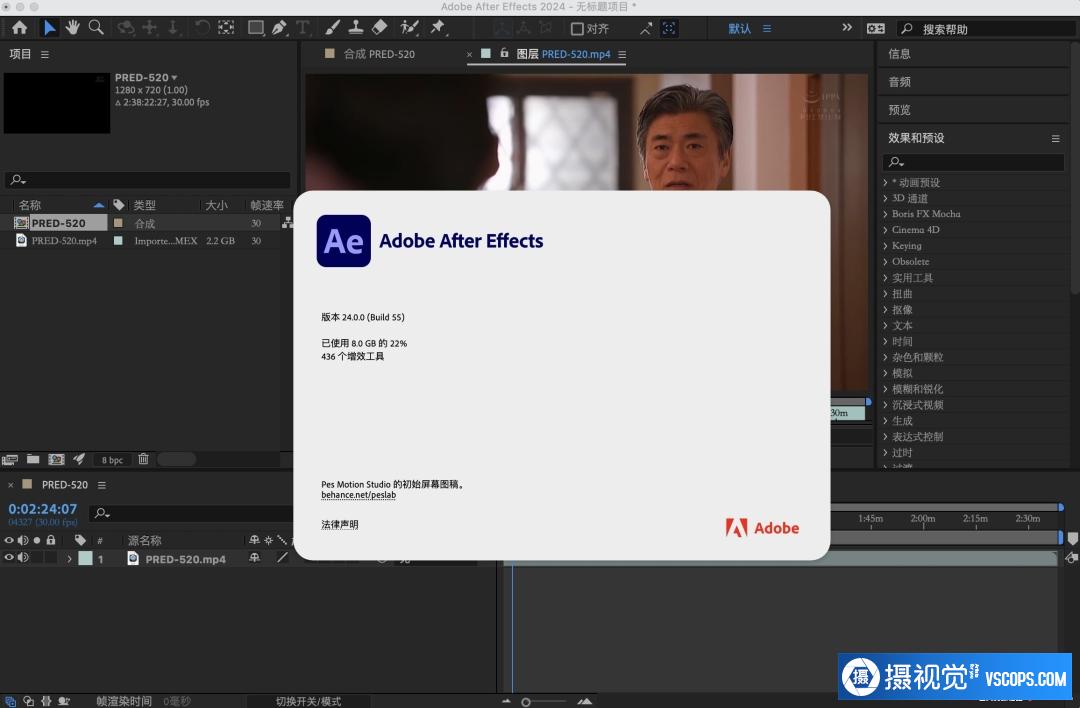The height and width of the screenshot is (708, 1080).
Task: Expand the 3D 通道 effects category
Action: (885, 198)
